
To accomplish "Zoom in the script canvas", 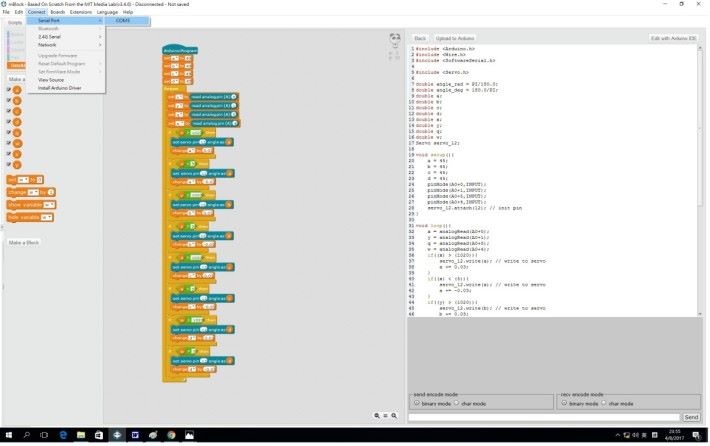I will pyautogui.click(x=394, y=416).
